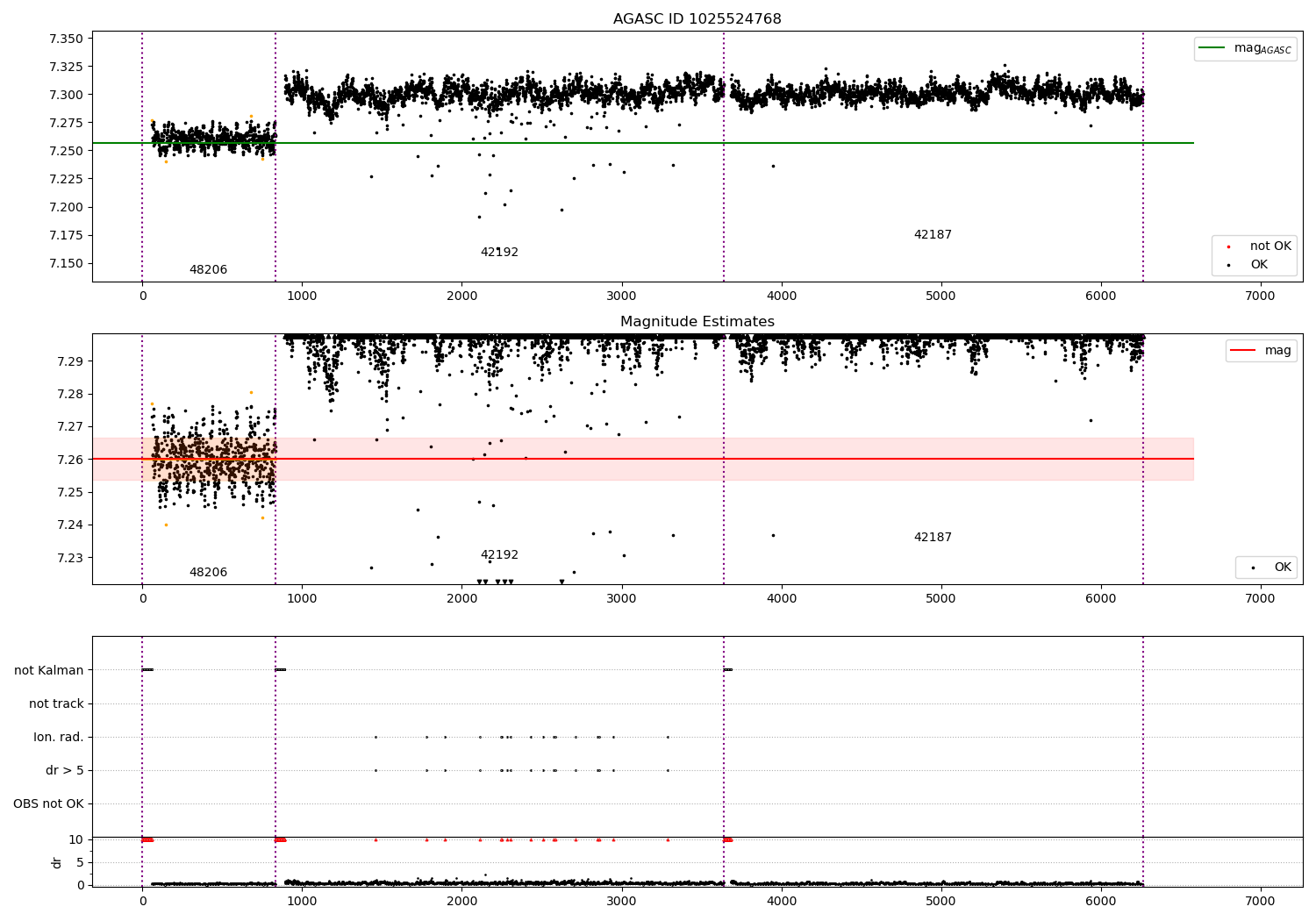
Task: Click observation label 42187 in the AGASC ID plot
Action: click(933, 235)
